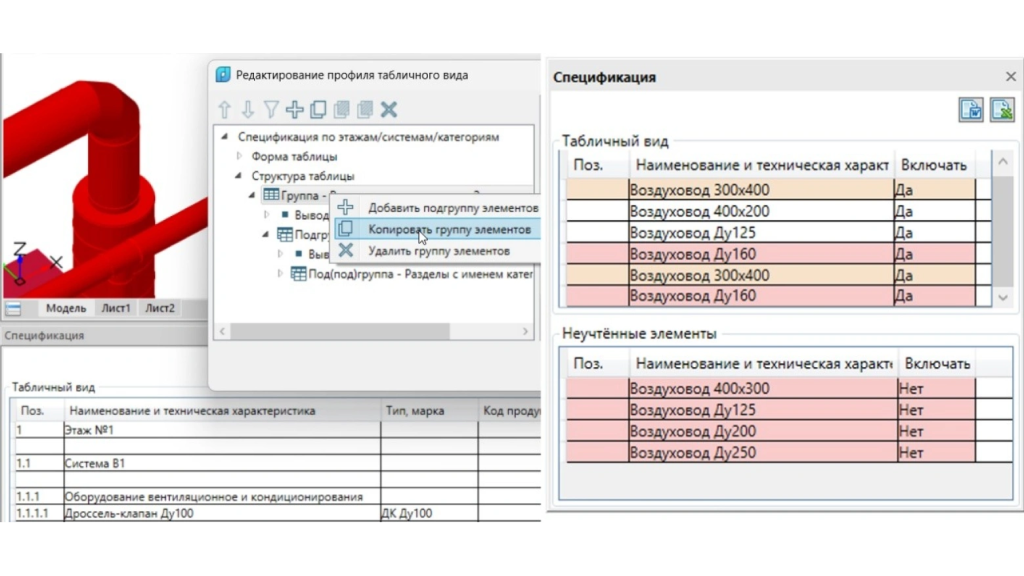The width and height of the screenshot is (1024, 576).
Task: Click the copy icon in profile toolbar
Action: (318, 110)
